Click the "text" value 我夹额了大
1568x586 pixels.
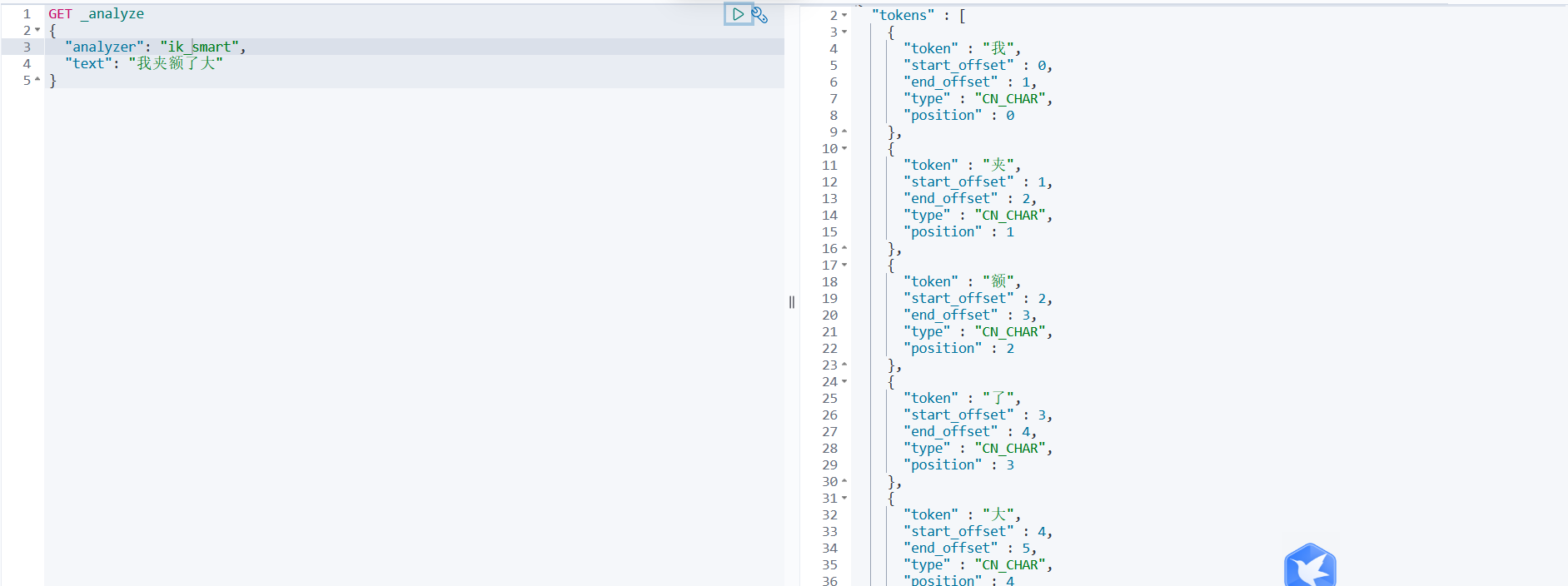tap(176, 64)
